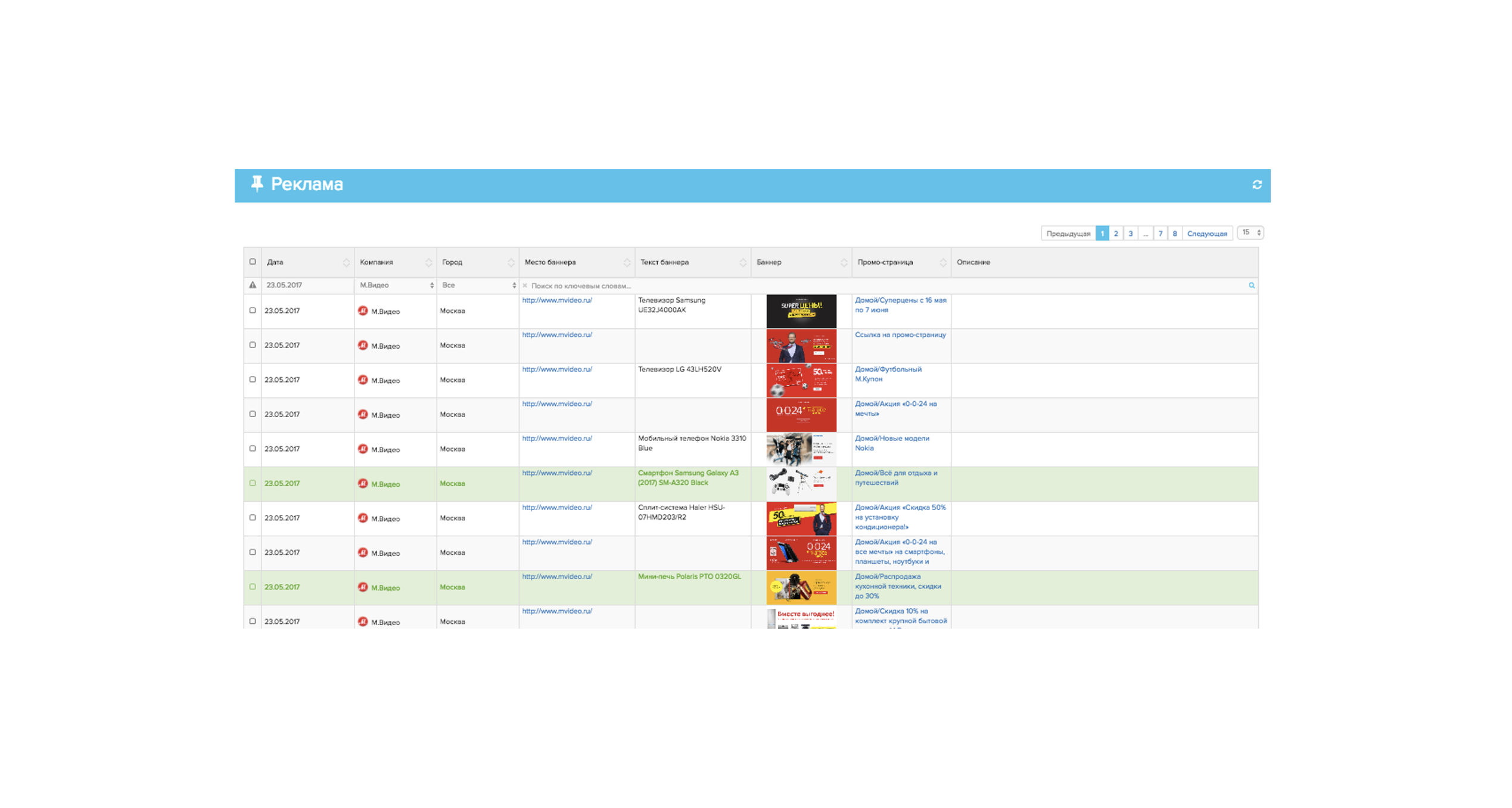This screenshot has height=808, width=1512.
Task: Click М.Видео logo in Nokia 3310 row
Action: tap(363, 449)
